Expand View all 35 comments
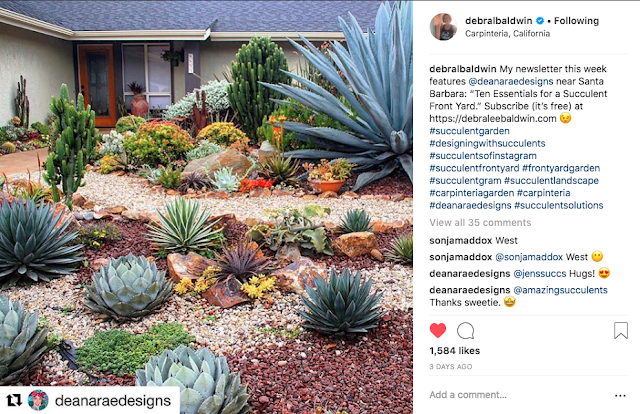Screen dimensions: 640x414 480,223
